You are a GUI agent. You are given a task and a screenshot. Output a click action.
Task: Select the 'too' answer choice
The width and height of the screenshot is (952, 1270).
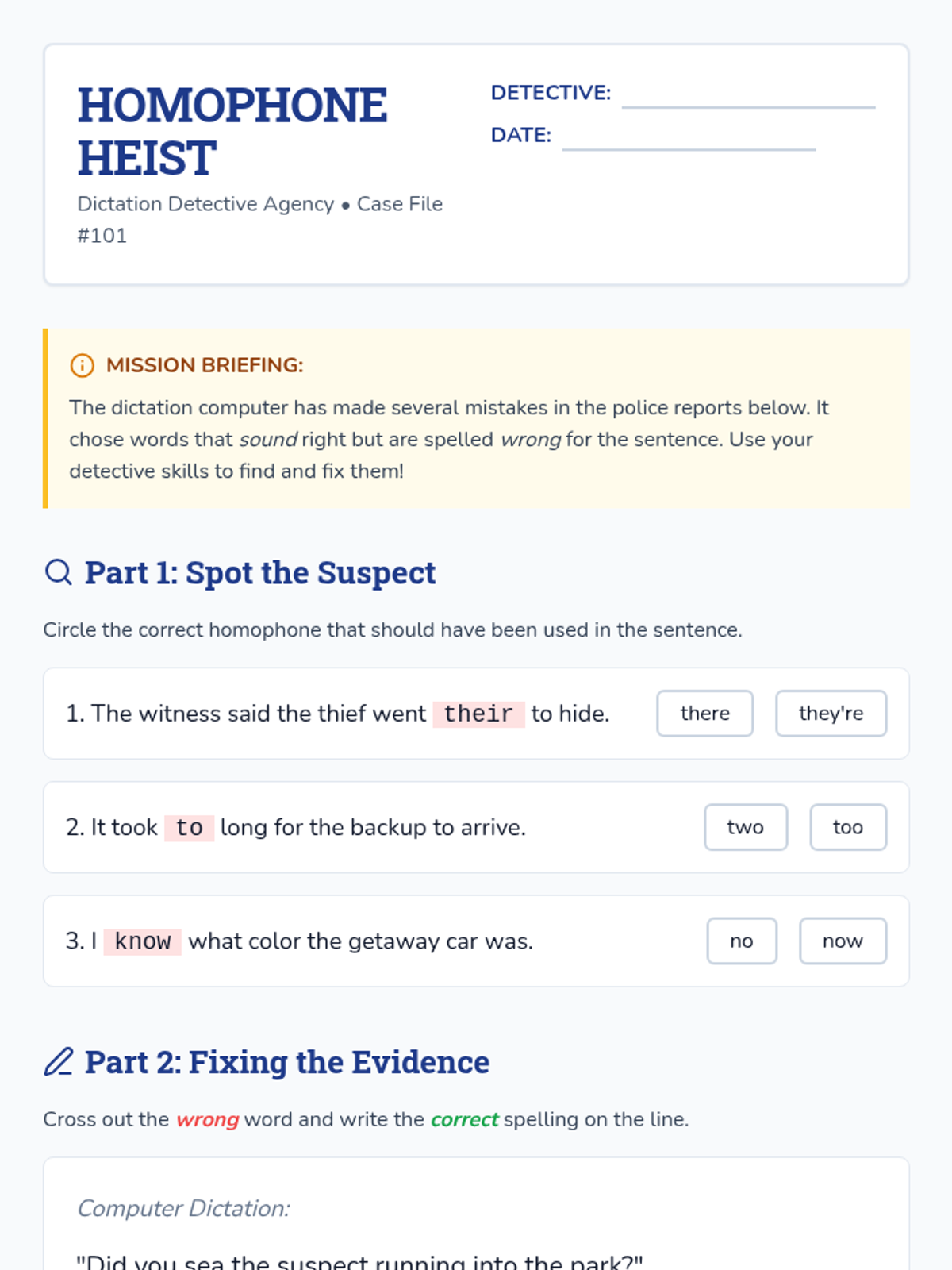pos(847,827)
